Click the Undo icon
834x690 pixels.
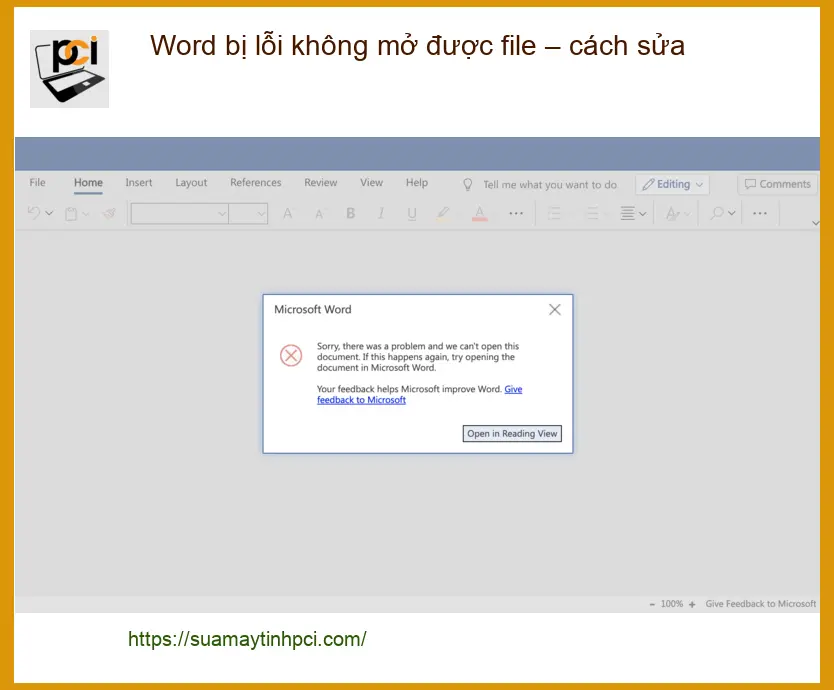pyautogui.click(x=34, y=213)
